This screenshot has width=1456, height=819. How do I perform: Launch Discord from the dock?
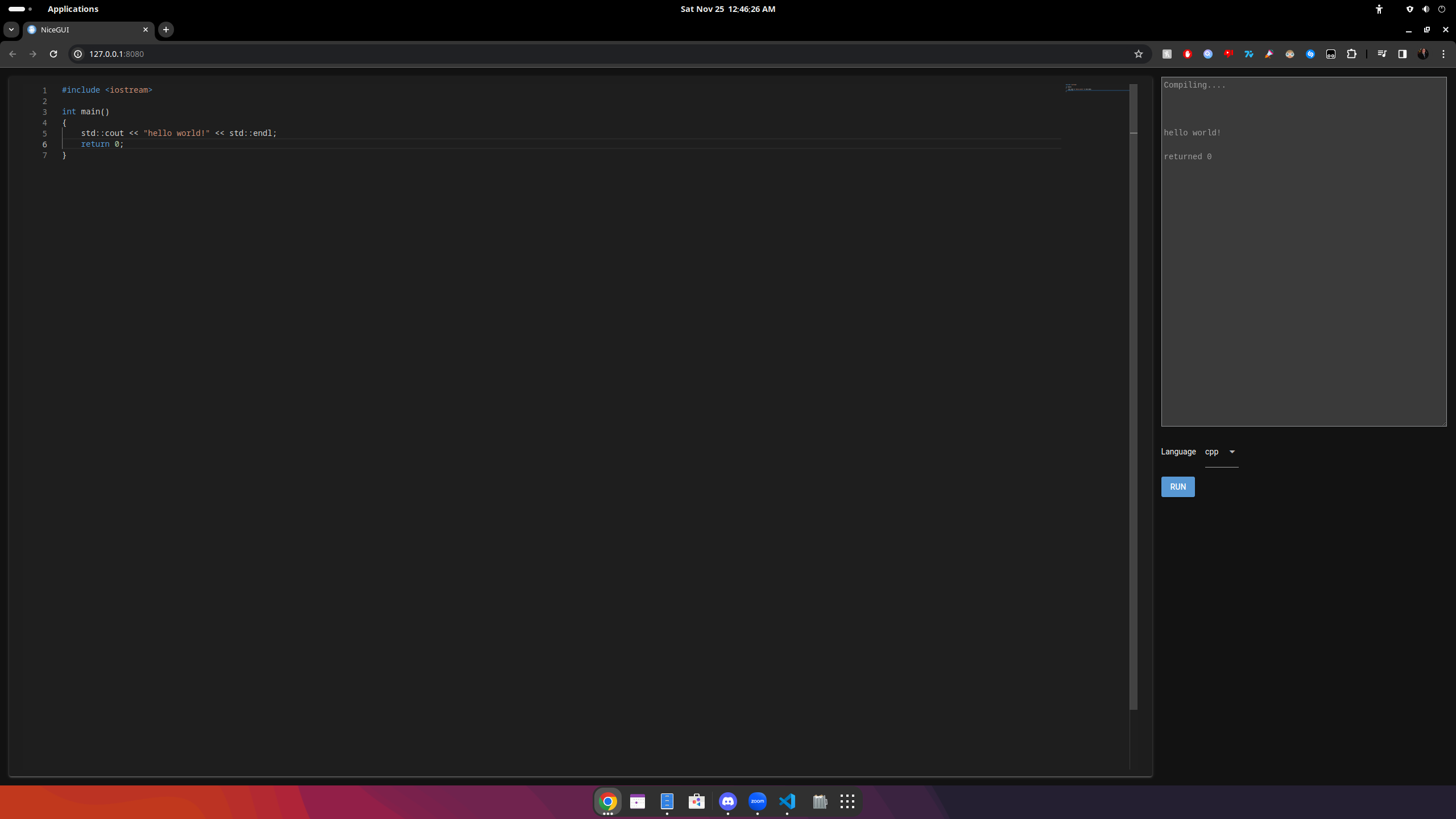coord(727,801)
